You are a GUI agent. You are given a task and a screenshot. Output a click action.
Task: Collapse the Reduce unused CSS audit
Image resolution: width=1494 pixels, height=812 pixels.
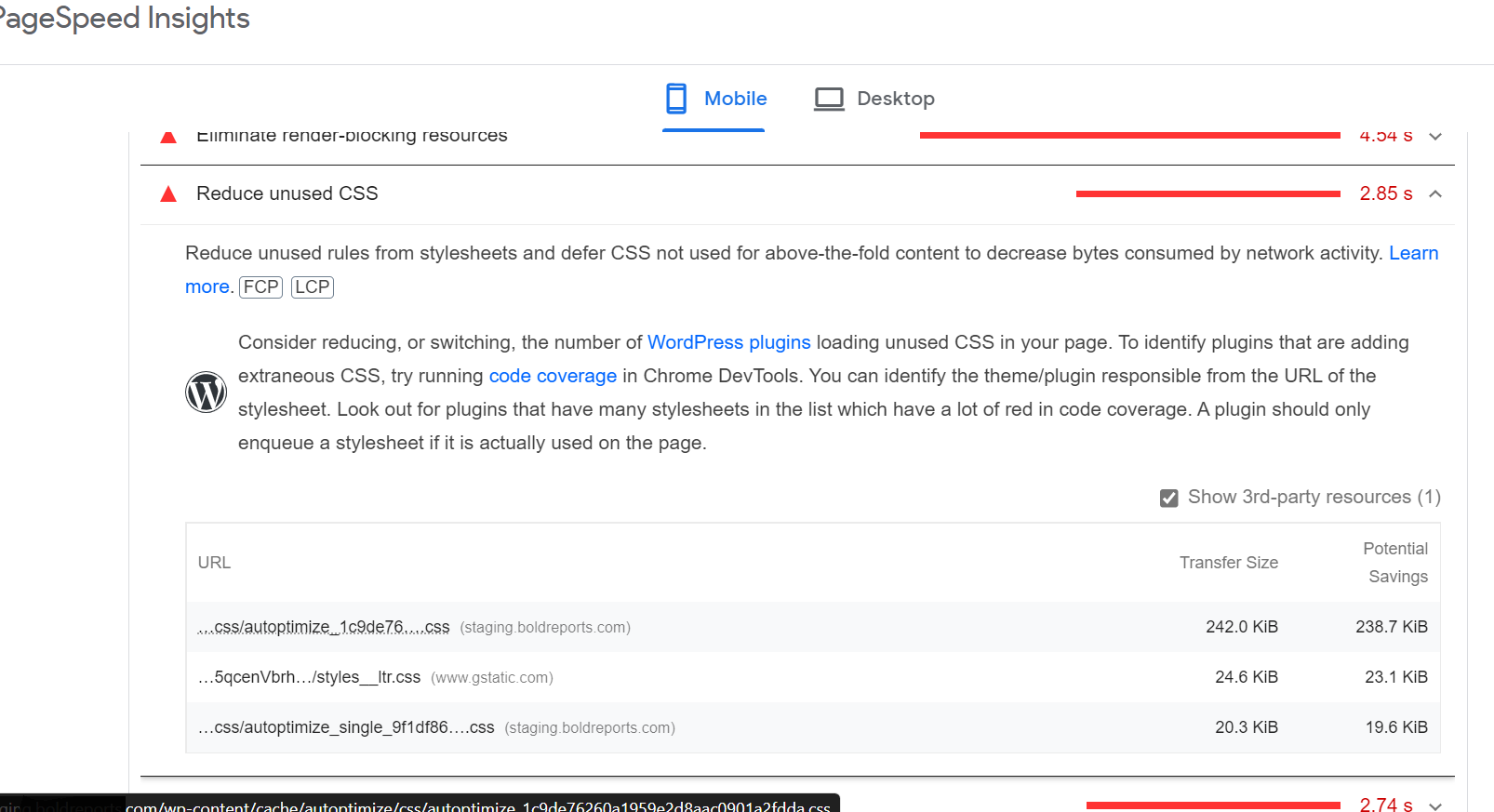click(1435, 193)
